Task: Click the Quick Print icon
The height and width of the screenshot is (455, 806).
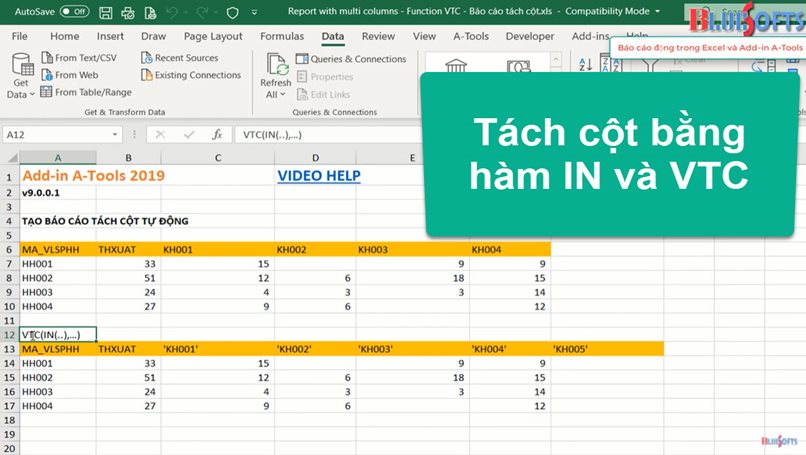Action: point(128,12)
